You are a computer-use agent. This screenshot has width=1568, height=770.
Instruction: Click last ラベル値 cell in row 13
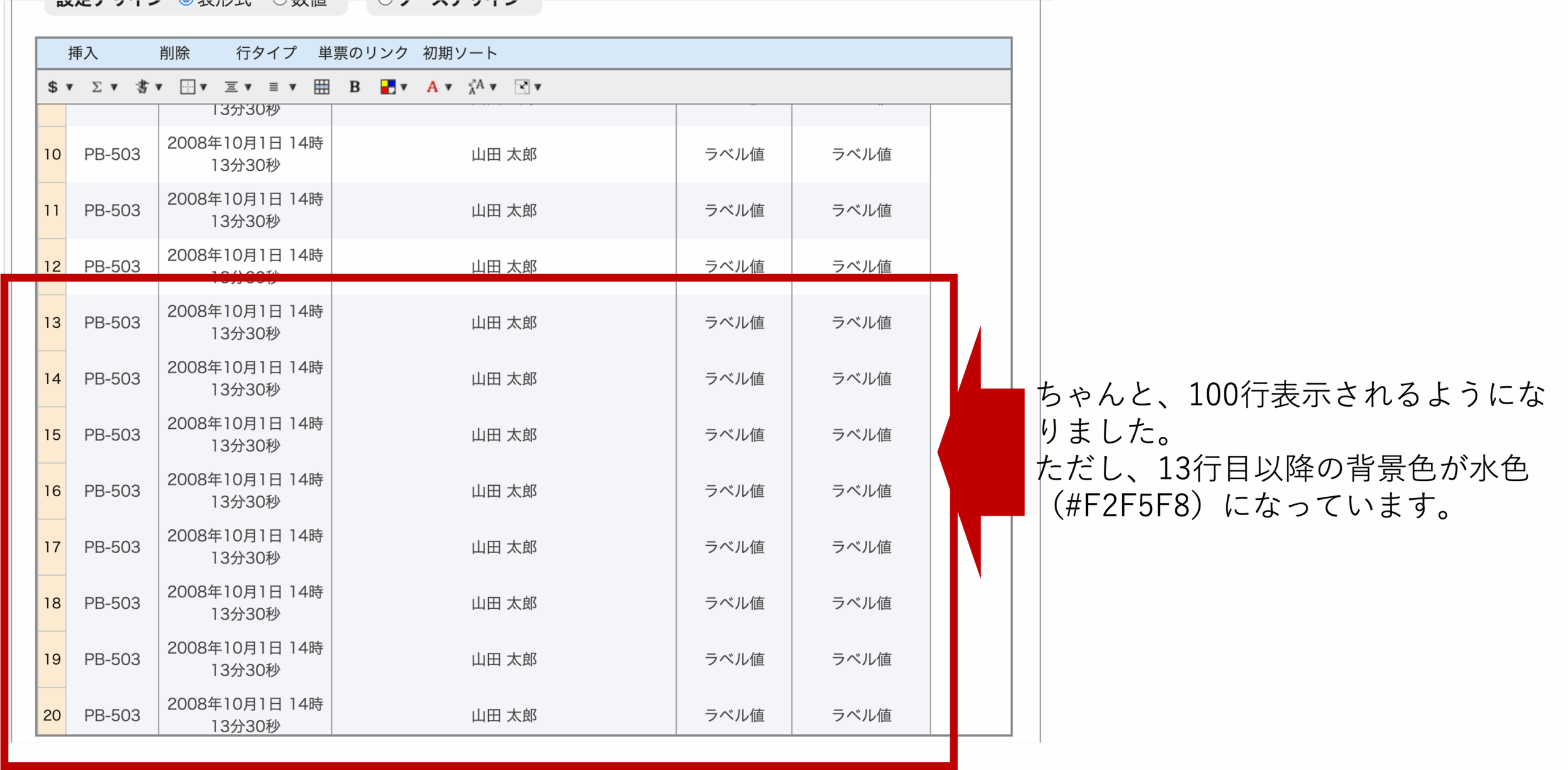861,323
